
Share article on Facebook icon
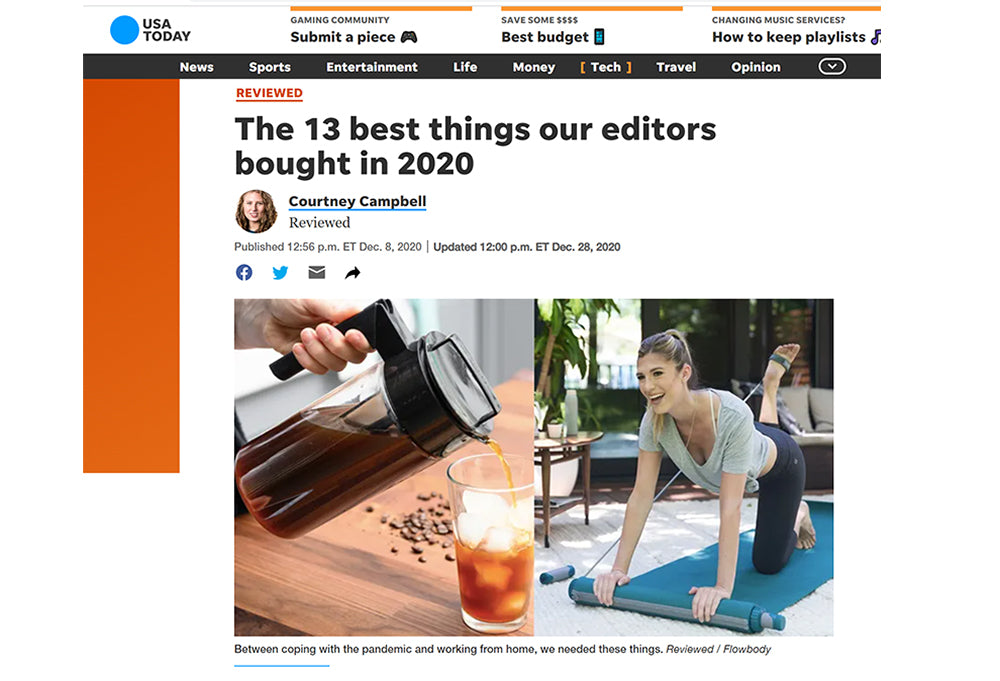(x=244, y=273)
